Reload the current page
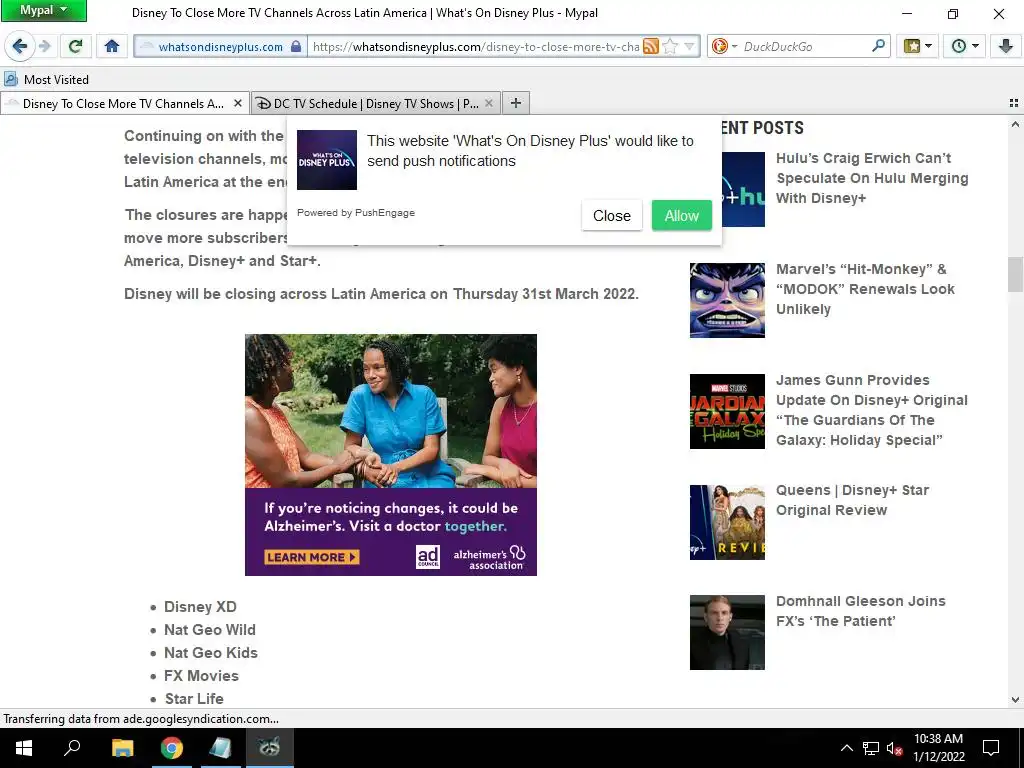 click(75, 46)
